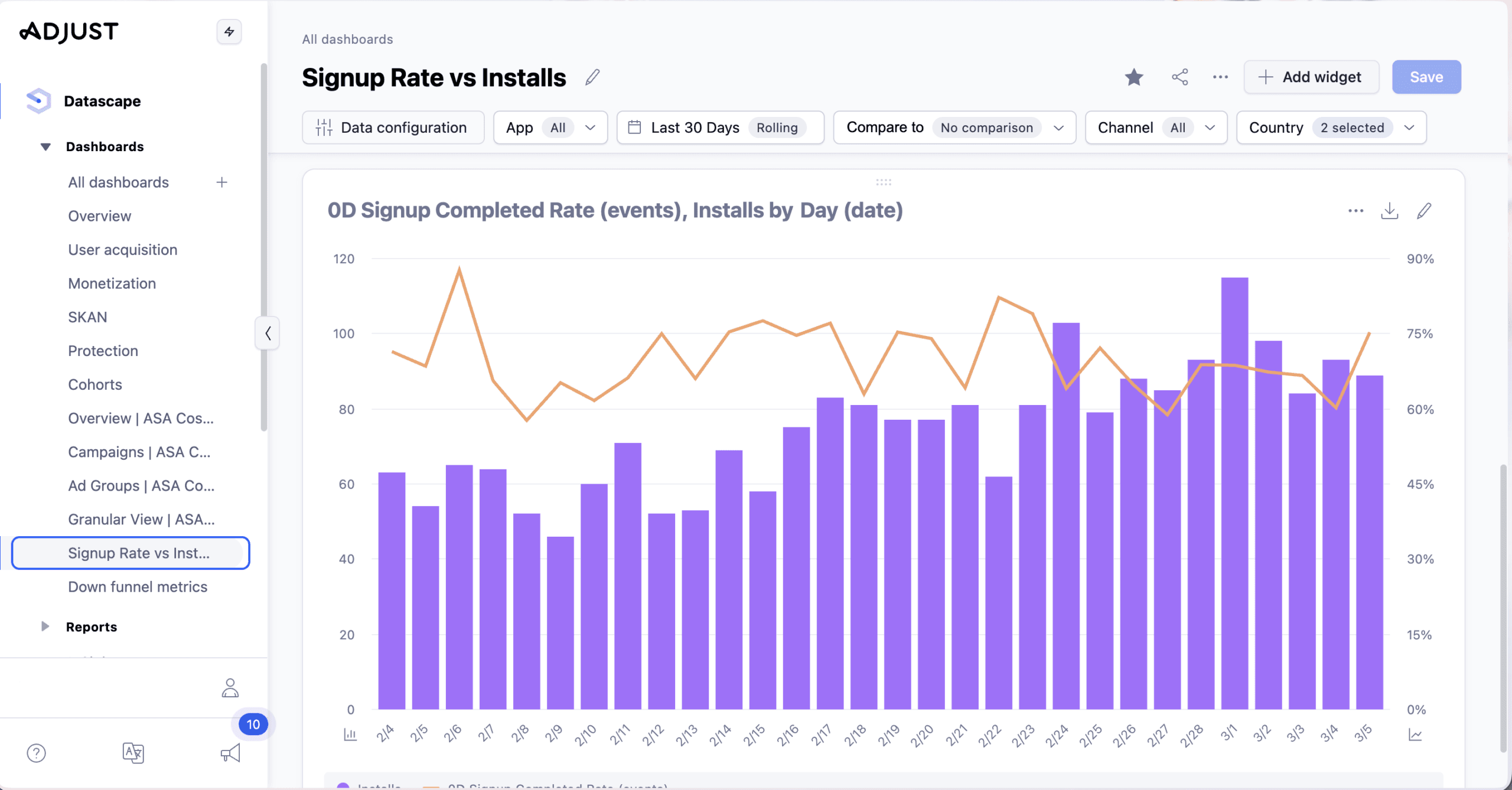Click the lightning bolt quick-actions icon
The height and width of the screenshot is (790, 1512).
point(229,32)
